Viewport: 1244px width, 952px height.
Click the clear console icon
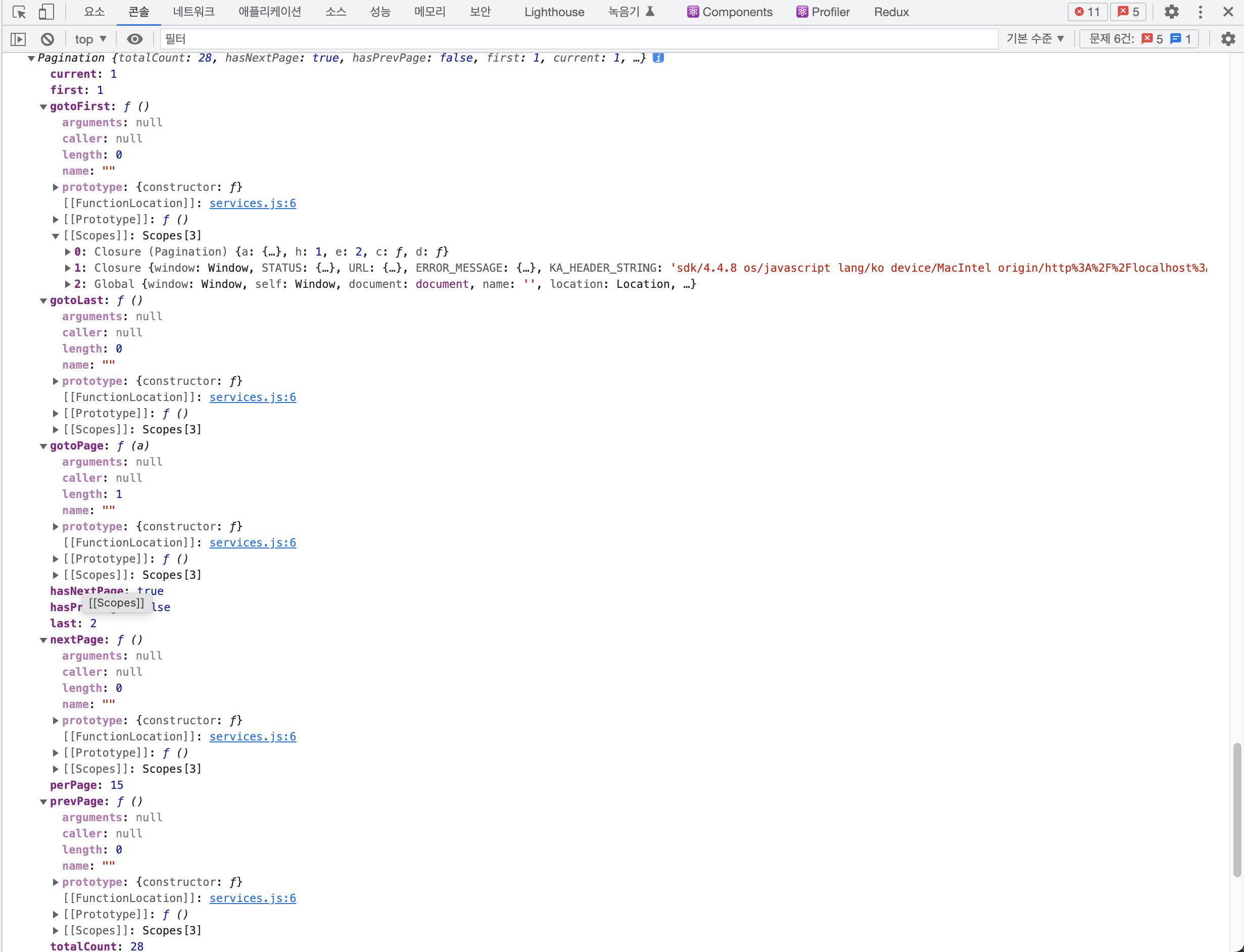click(x=47, y=39)
